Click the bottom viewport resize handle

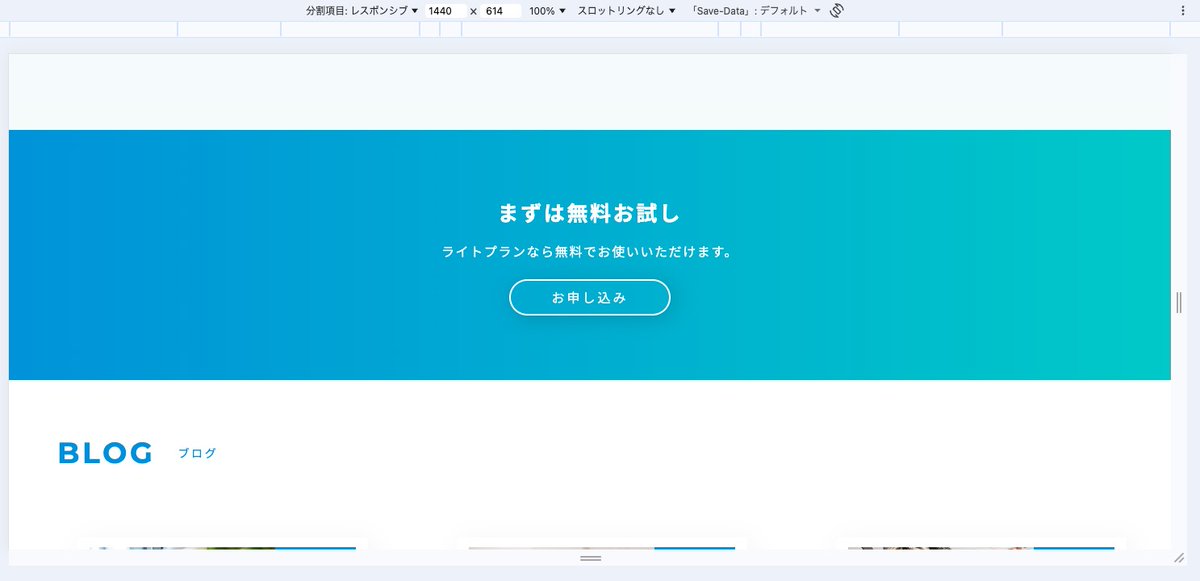pos(589,559)
